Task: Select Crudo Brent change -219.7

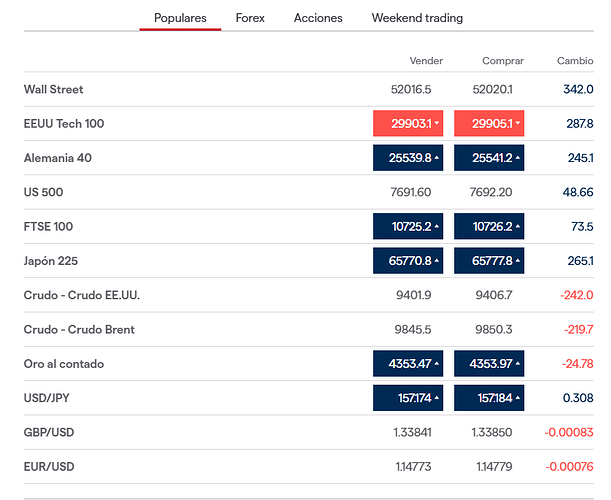Action: (x=579, y=329)
